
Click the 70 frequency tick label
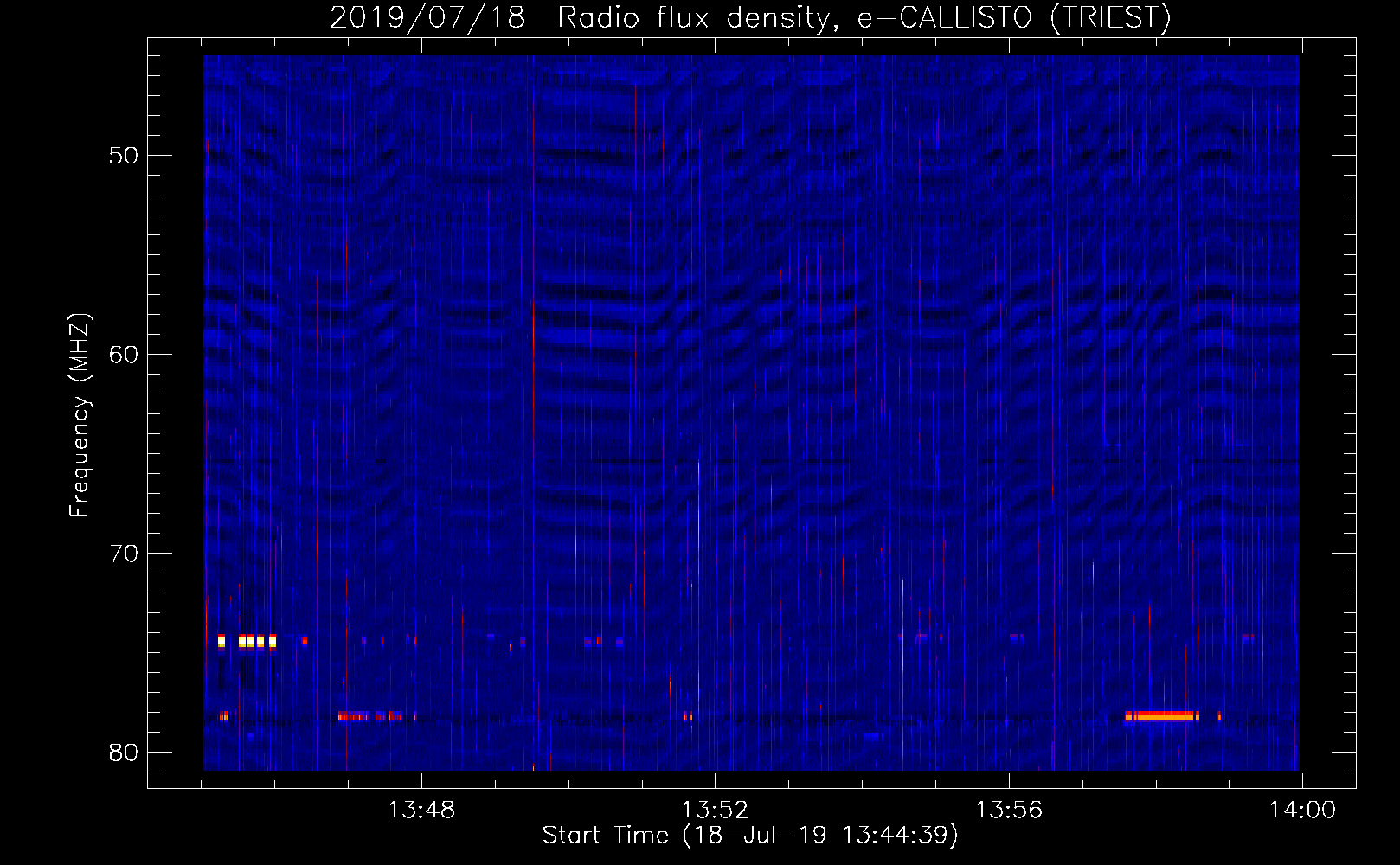(x=124, y=553)
